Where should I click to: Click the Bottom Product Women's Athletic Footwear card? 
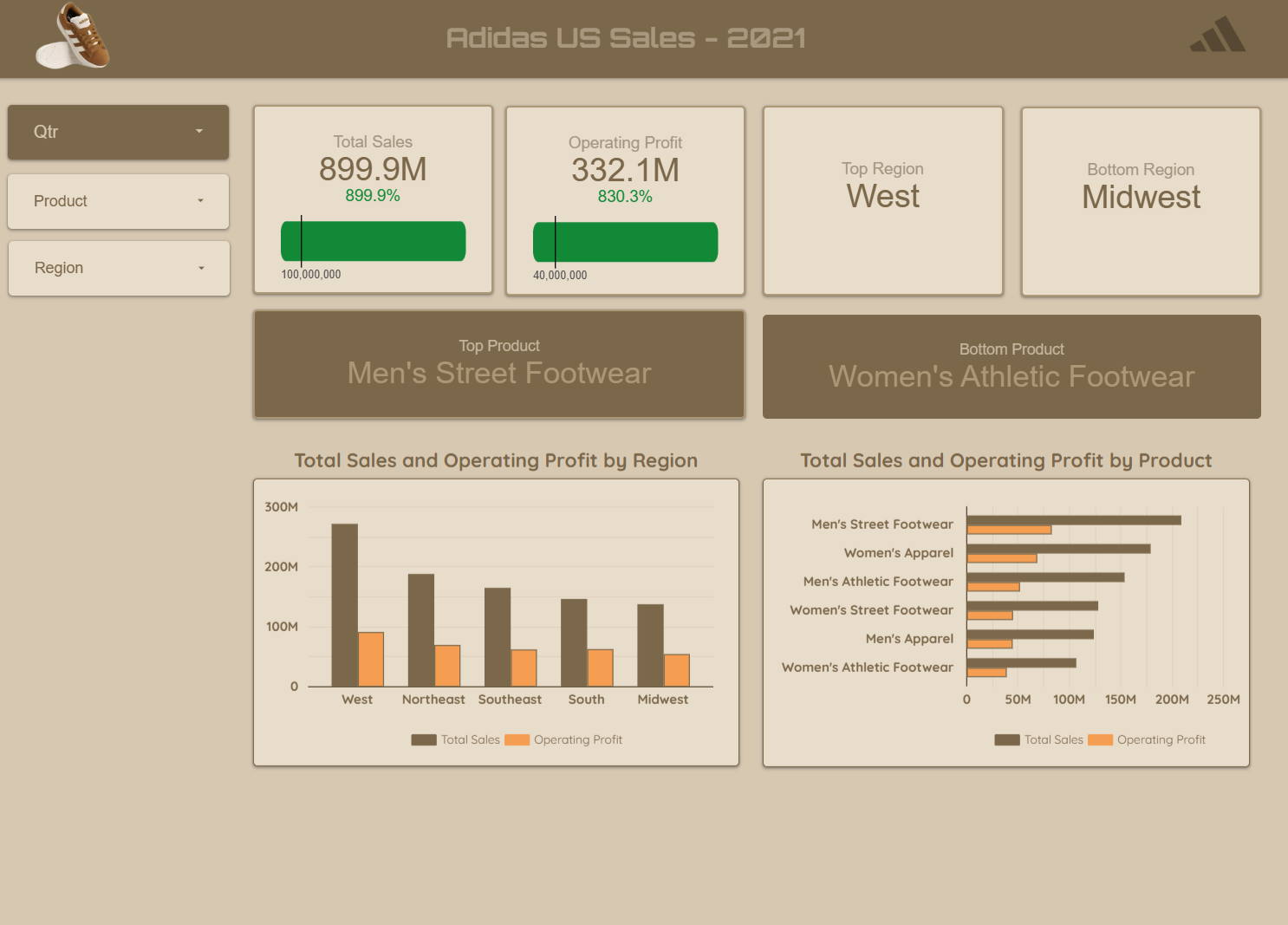pyautogui.click(x=1012, y=367)
